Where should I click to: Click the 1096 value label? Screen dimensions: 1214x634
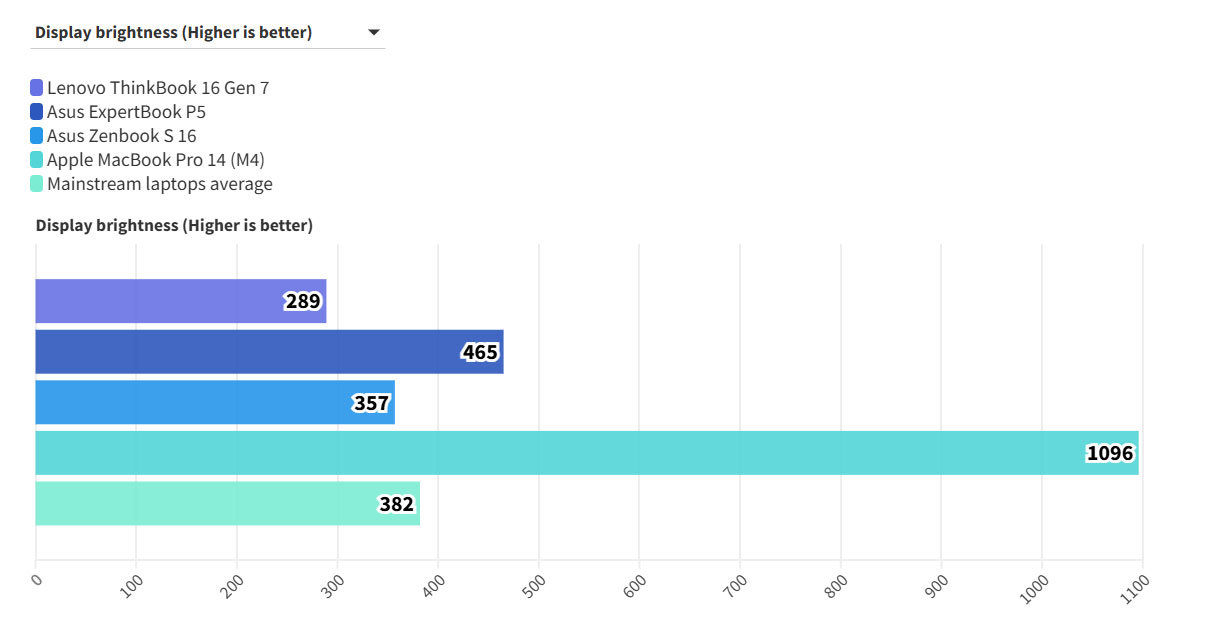[x=1110, y=453]
